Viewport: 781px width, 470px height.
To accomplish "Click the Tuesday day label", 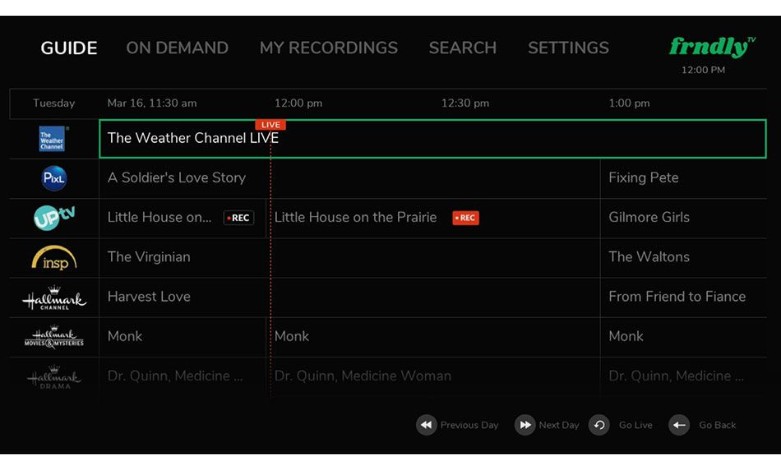I will coord(54,104).
